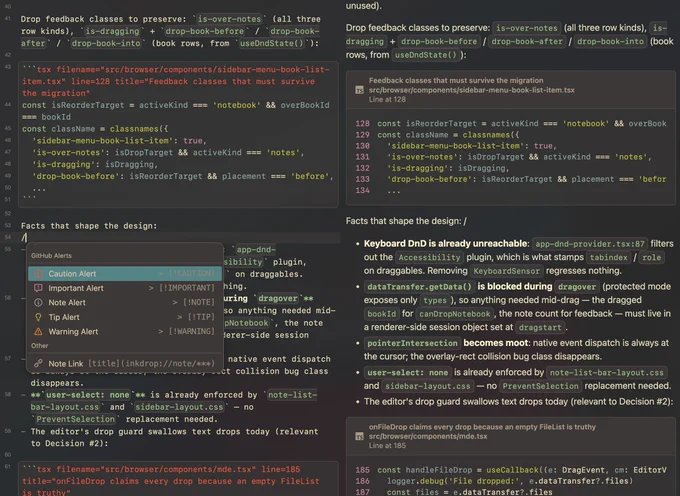The width and height of the screenshot is (680, 496).
Task: Click editor gutter line number 43
Action: click(x=7, y=67)
